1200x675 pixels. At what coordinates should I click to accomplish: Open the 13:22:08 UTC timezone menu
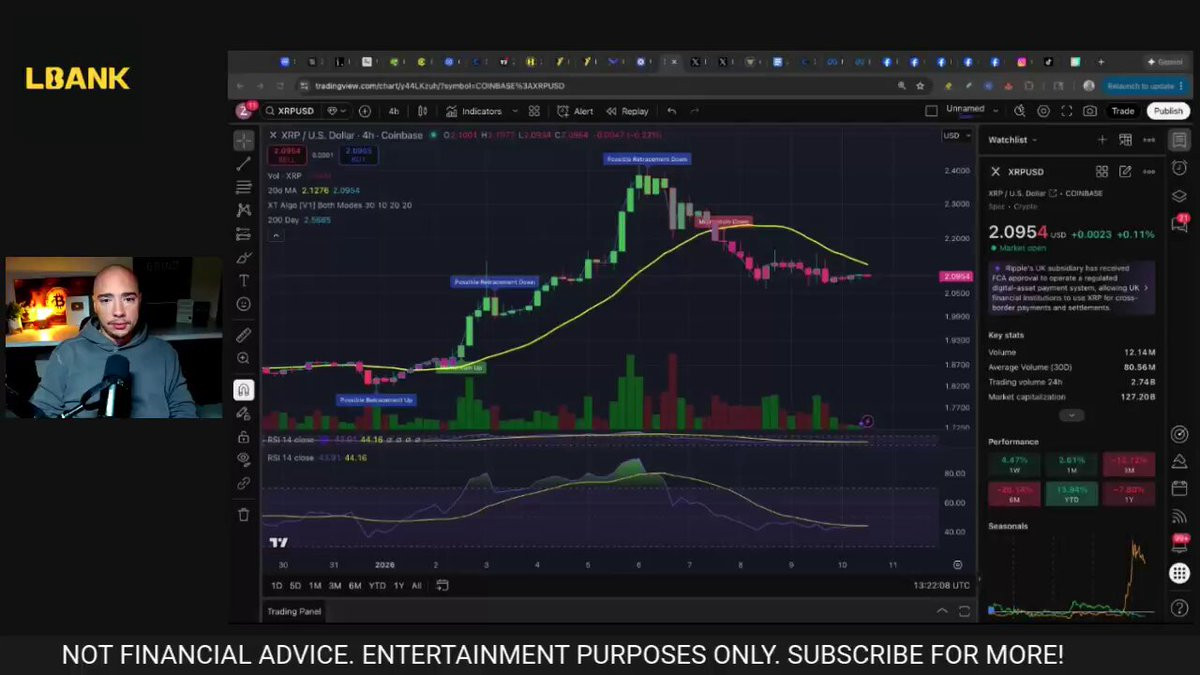[x=941, y=585]
